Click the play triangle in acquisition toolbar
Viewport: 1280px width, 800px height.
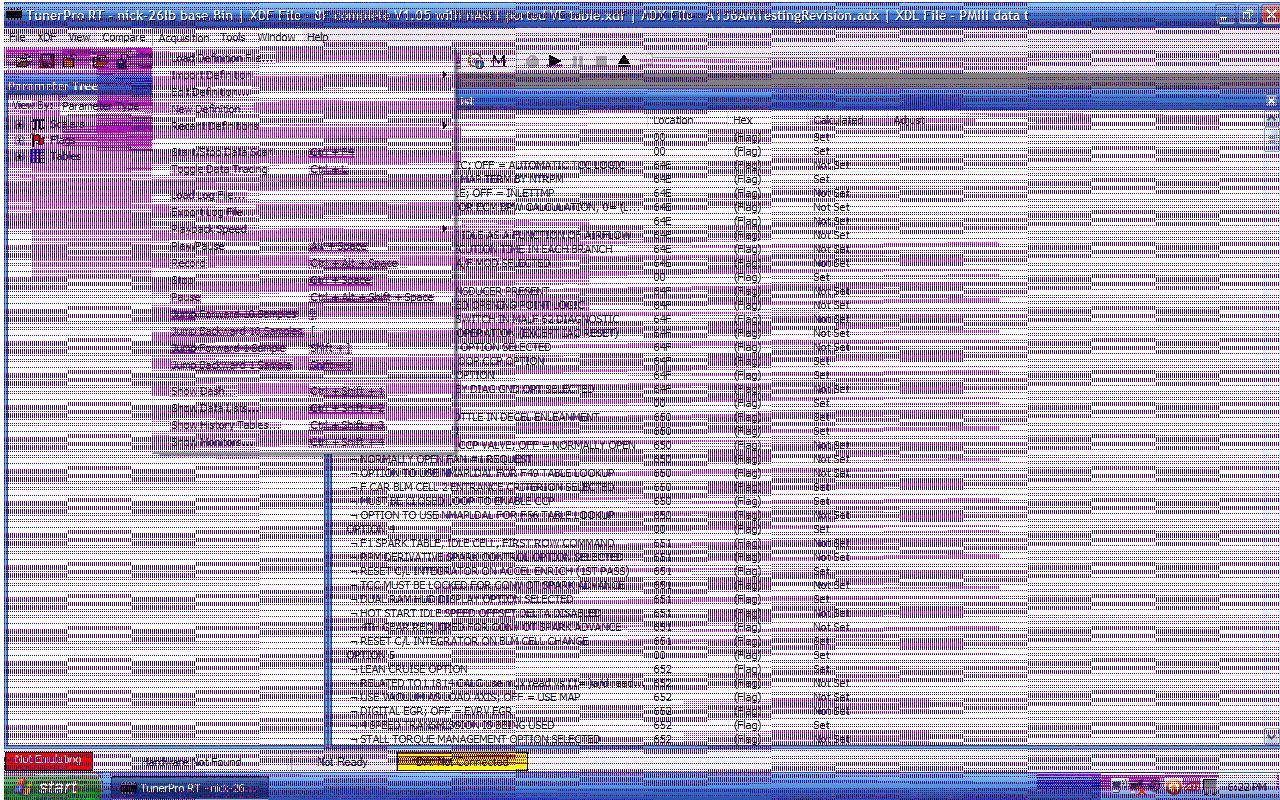pos(555,61)
